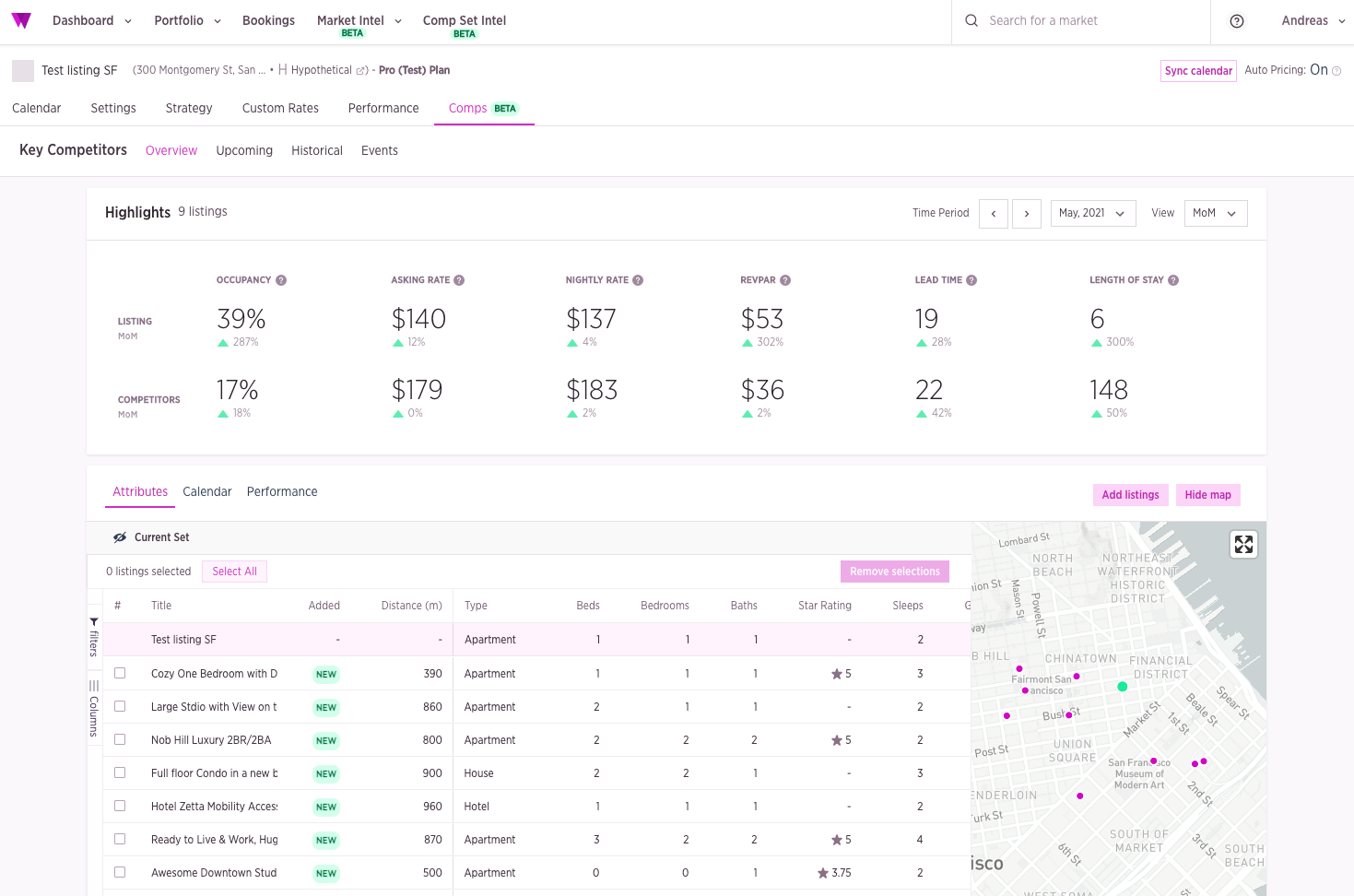Screen dimensions: 1354x896
Task: Click the Remove selections button
Action: 895,572
